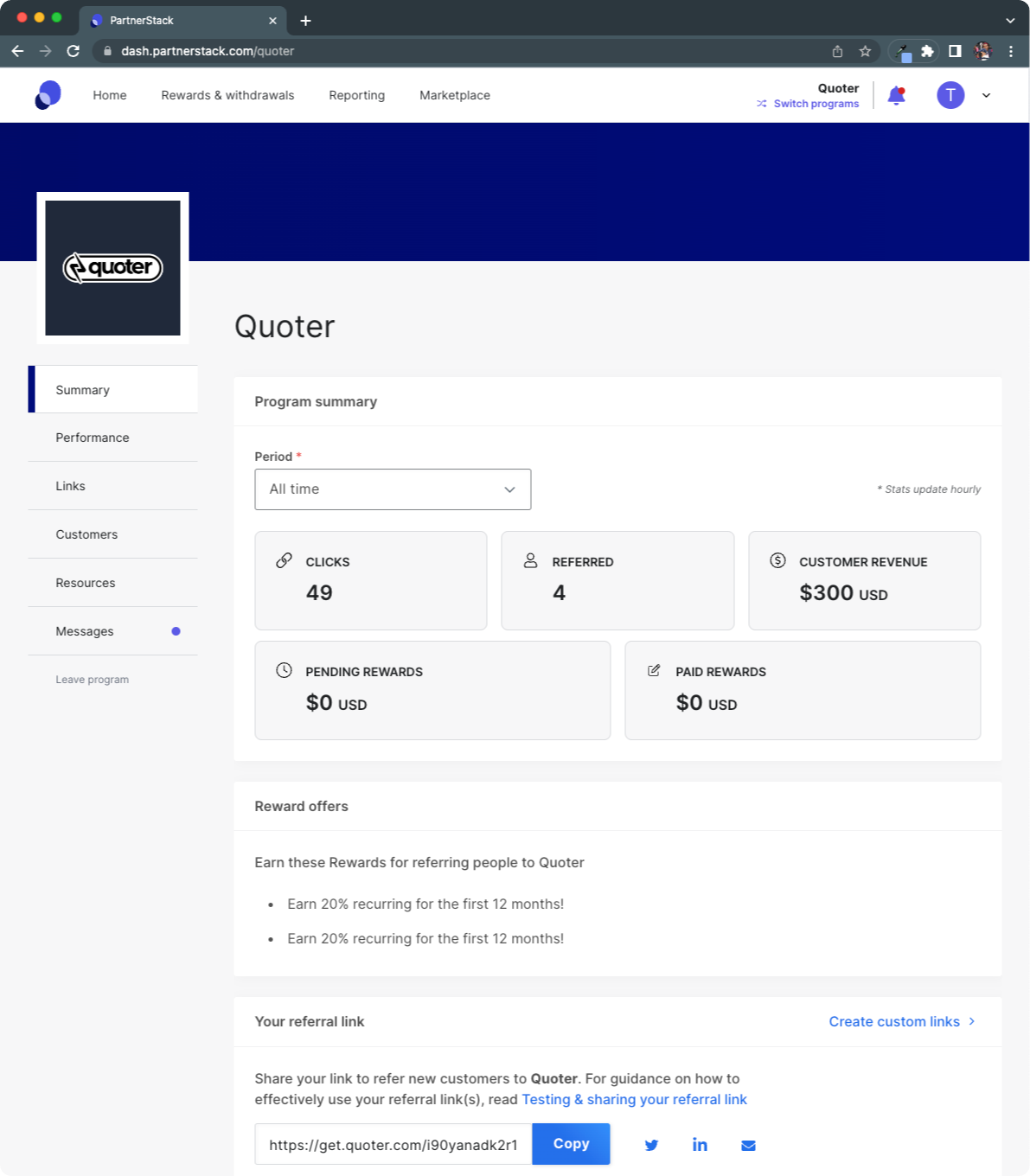Bookmark this page with star icon
Screen dimensions: 1030x1176
tap(865, 51)
